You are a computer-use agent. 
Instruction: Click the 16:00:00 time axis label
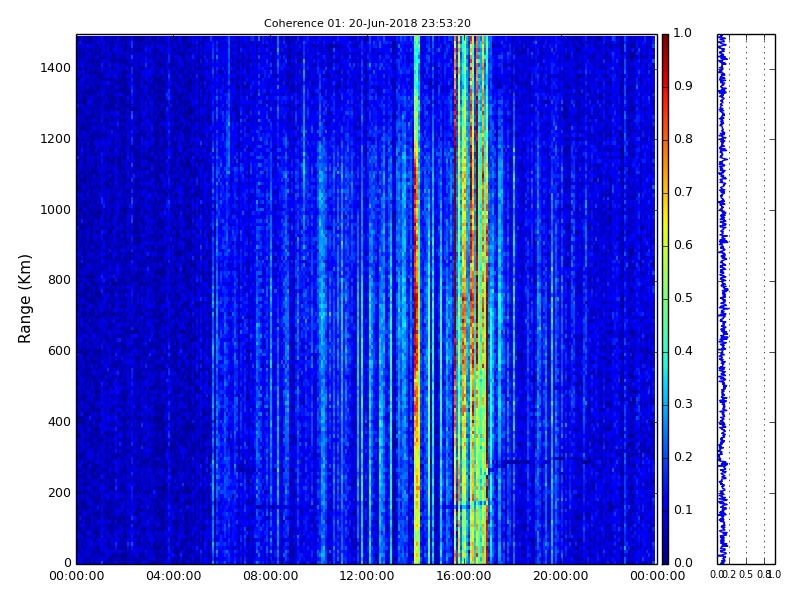[x=464, y=577]
